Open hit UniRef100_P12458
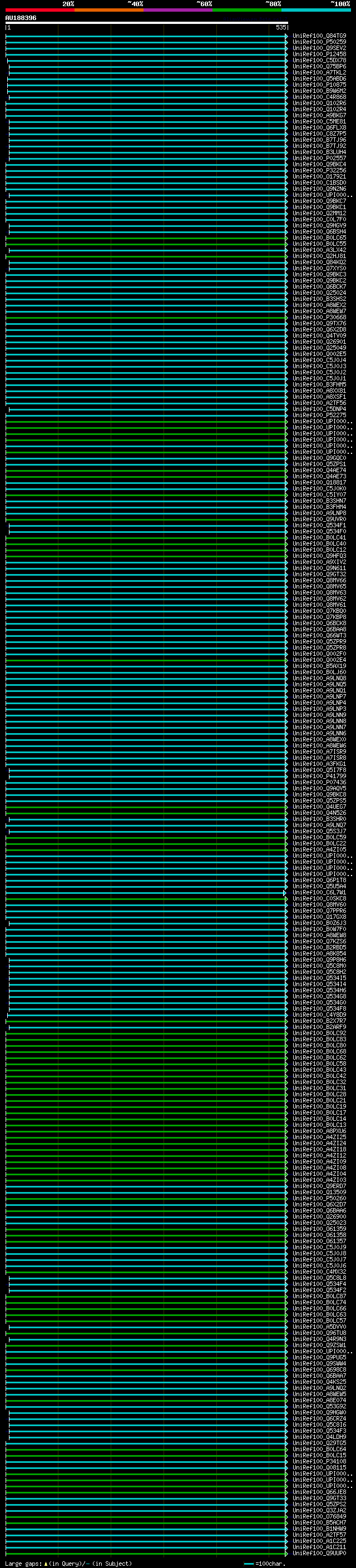Screen dimensions: 356x1568 click(319, 54)
